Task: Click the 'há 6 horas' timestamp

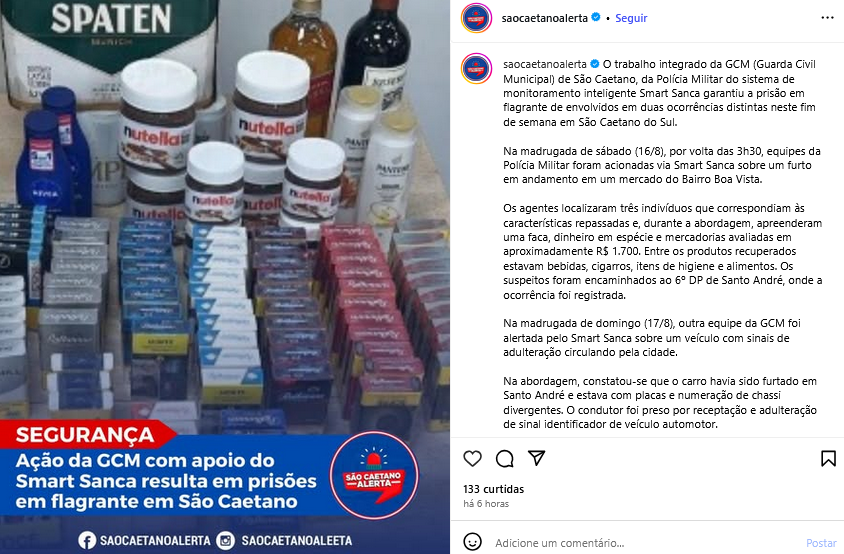Action: [x=486, y=504]
